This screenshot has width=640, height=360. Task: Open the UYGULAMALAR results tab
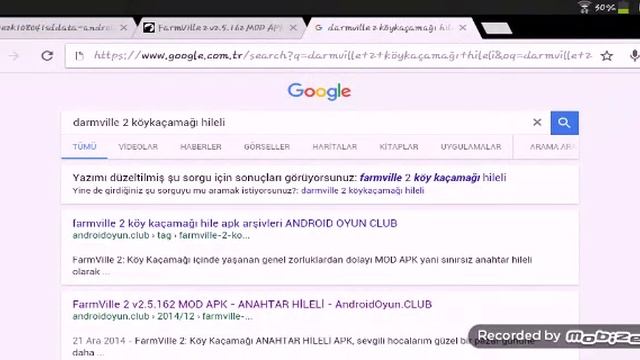(x=471, y=147)
